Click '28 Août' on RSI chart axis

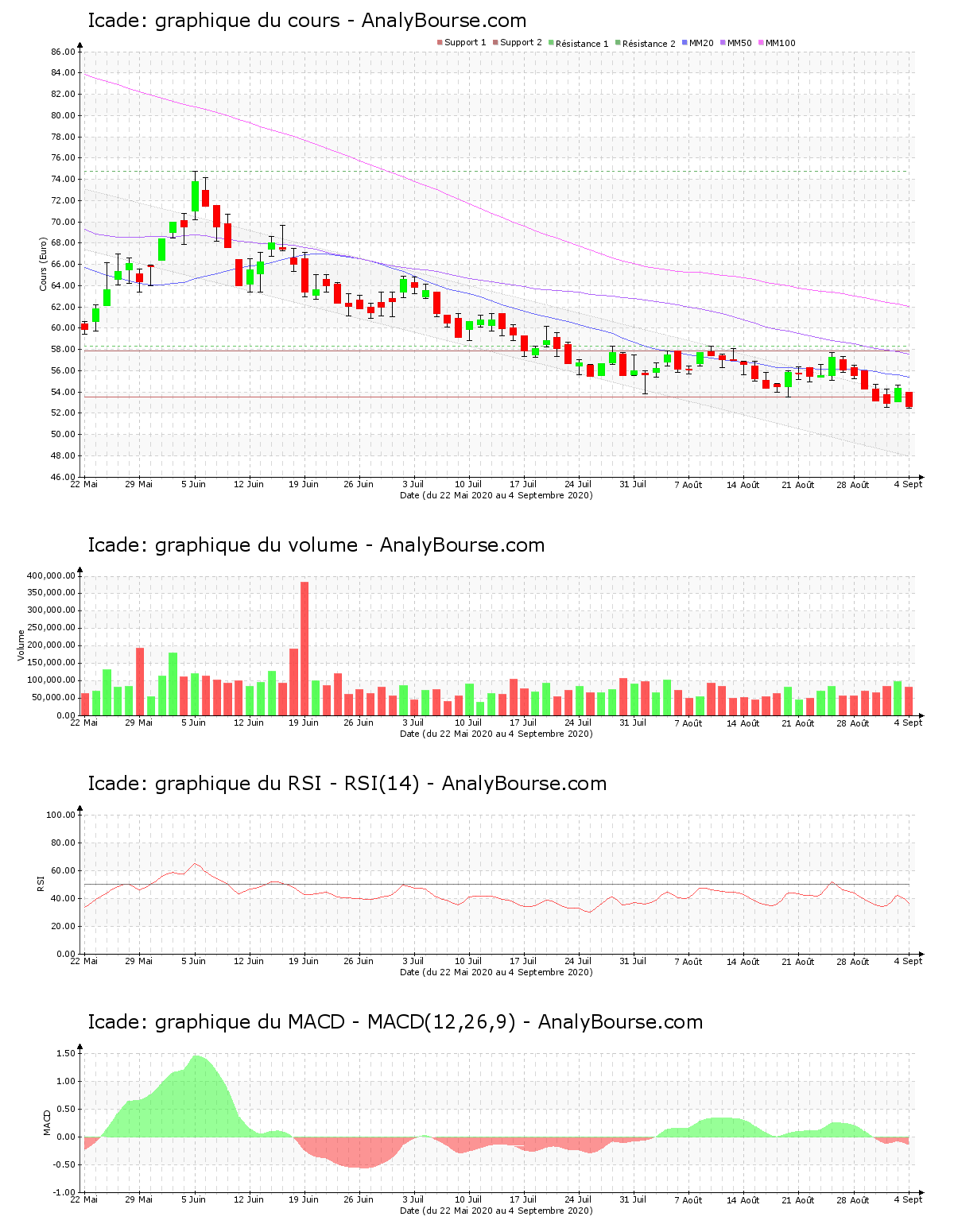point(853,961)
